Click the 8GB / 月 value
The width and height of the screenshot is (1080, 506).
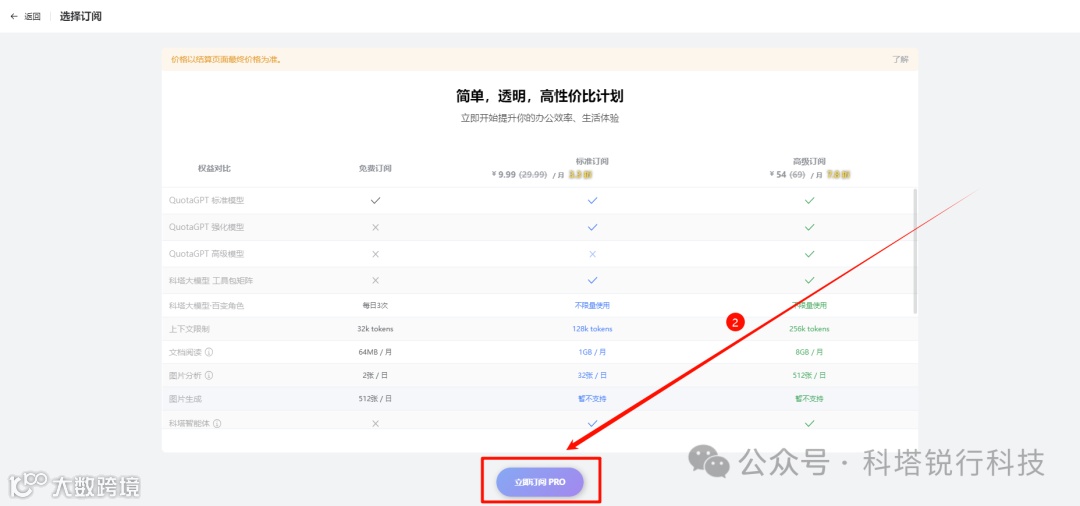point(809,352)
